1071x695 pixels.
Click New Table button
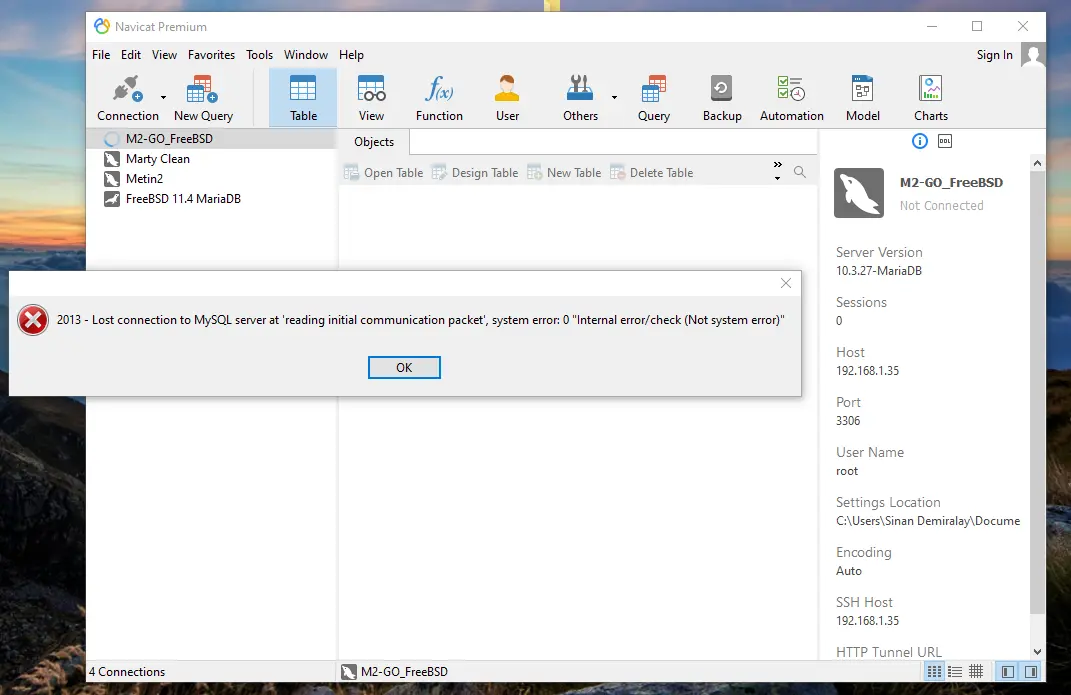coord(564,173)
